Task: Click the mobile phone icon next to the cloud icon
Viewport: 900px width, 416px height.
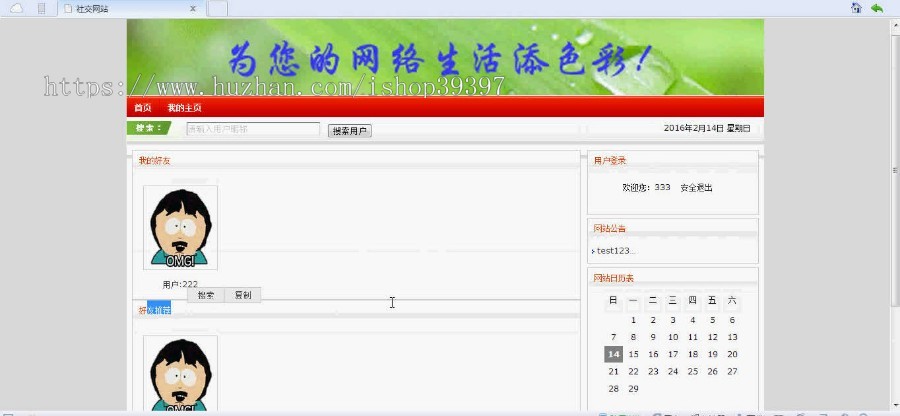Action: coord(41,9)
